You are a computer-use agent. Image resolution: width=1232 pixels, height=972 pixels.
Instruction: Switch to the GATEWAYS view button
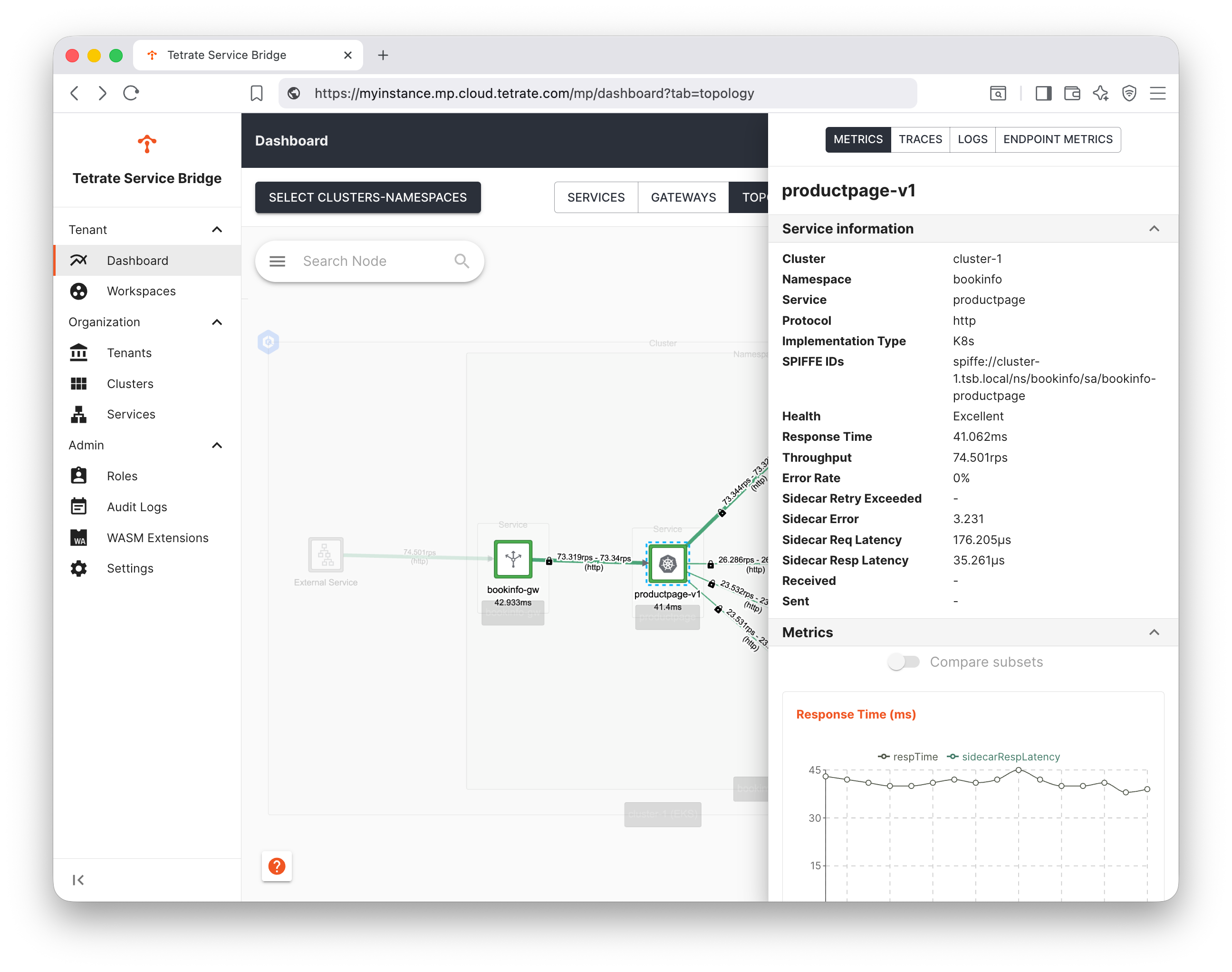pos(683,197)
